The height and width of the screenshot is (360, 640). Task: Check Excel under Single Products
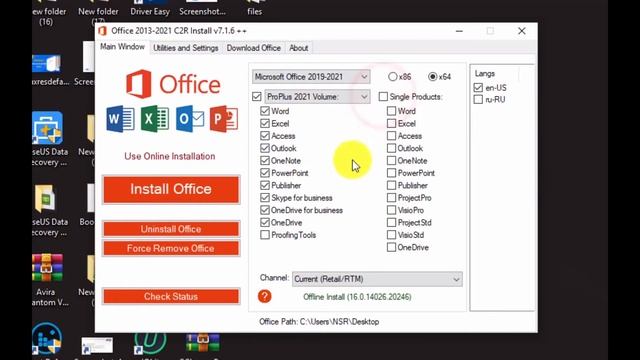tap(391, 123)
